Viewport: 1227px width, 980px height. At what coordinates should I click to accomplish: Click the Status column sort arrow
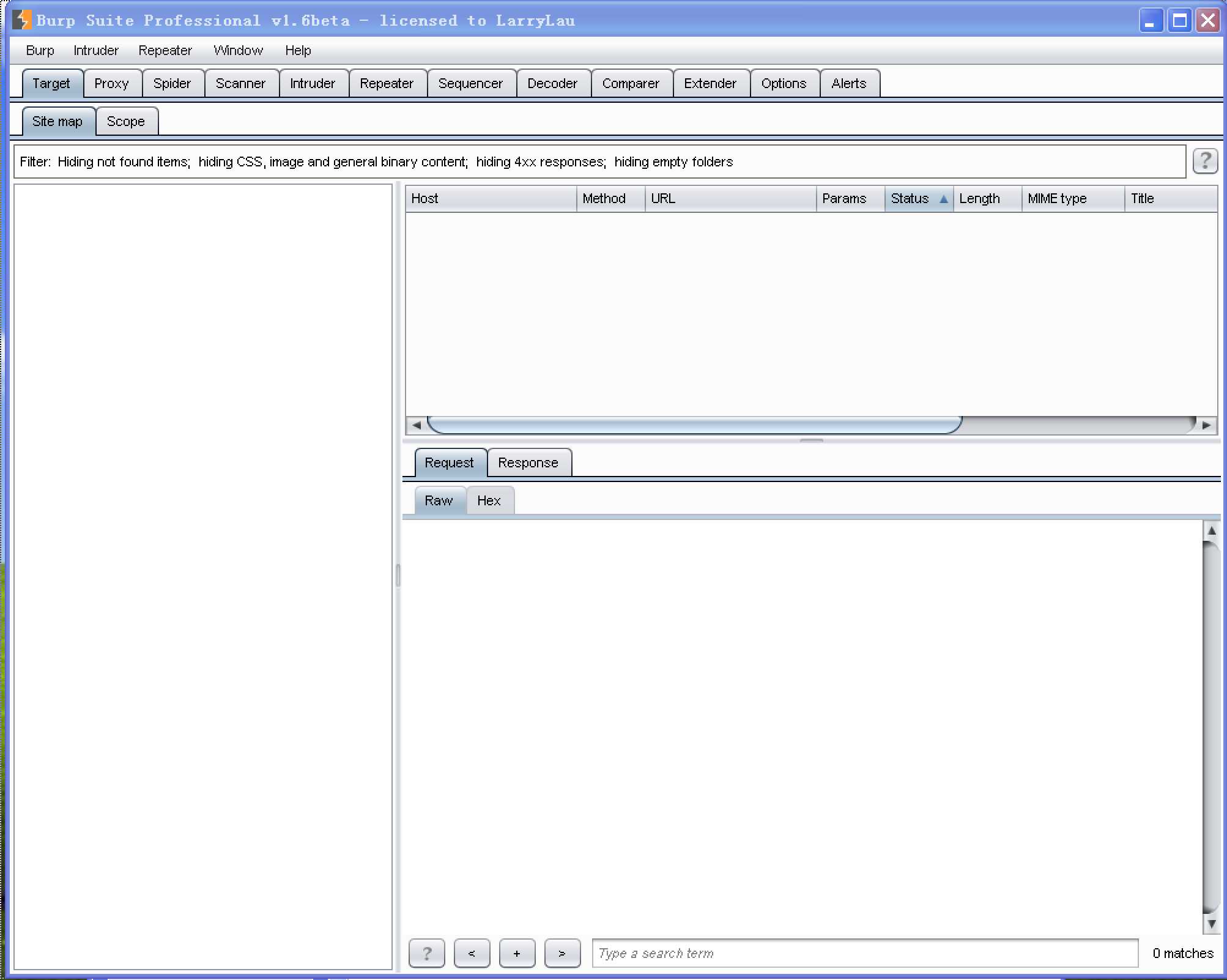[944, 199]
